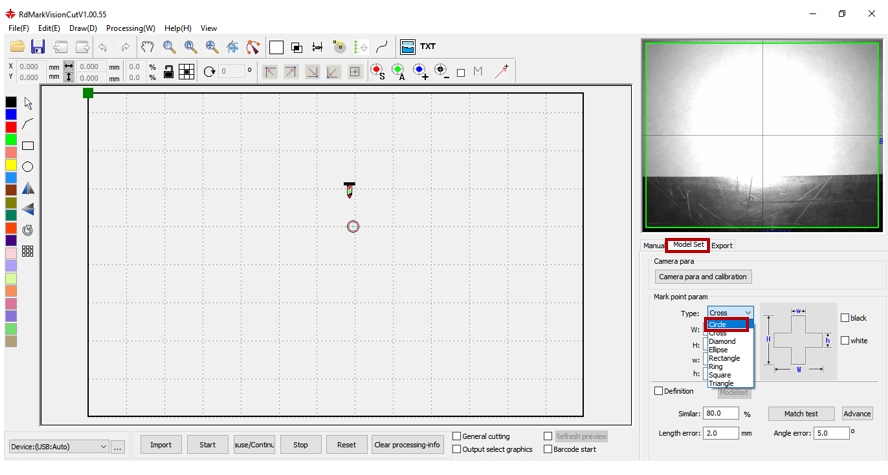This screenshot has height=475, width=888.
Task: Click the Similar percentage input field
Action: pyautogui.click(x=721, y=413)
